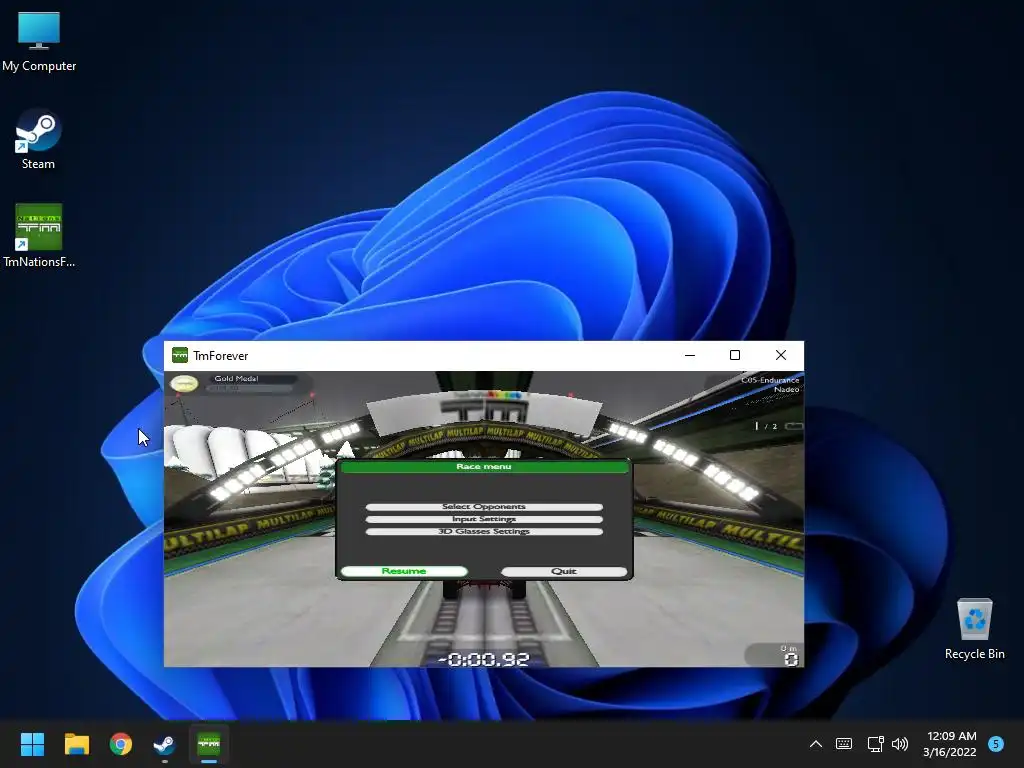Click the TmForever taskbar icon
Viewport: 1024px width, 768px height.
click(209, 744)
